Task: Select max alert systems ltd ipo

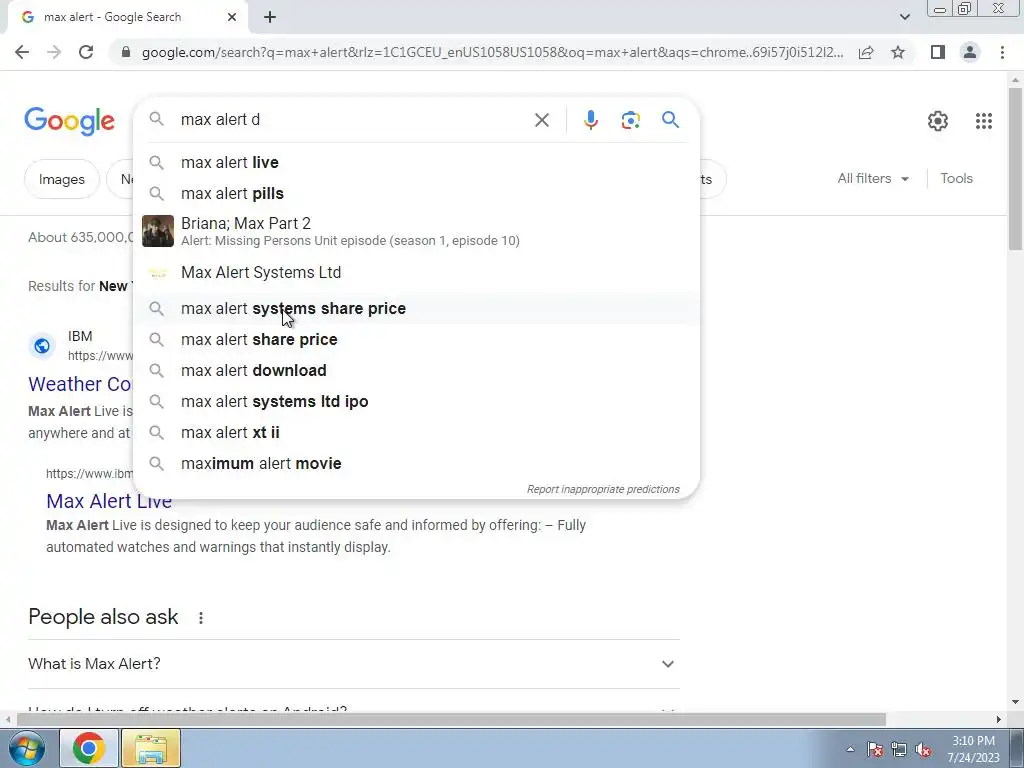Action: 416,402
